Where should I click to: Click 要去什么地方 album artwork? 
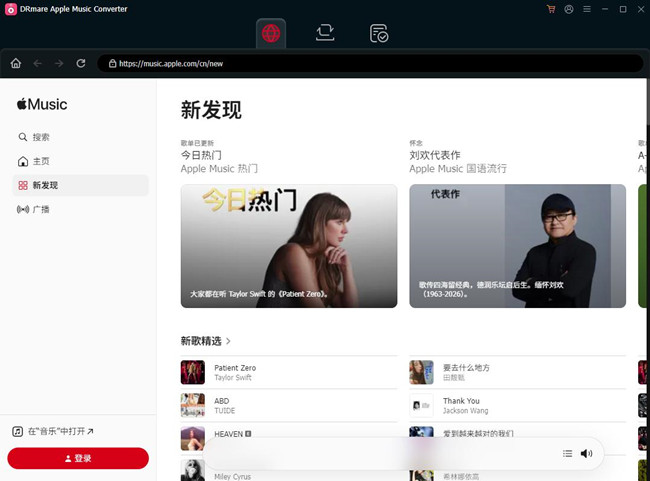pyautogui.click(x=422, y=372)
